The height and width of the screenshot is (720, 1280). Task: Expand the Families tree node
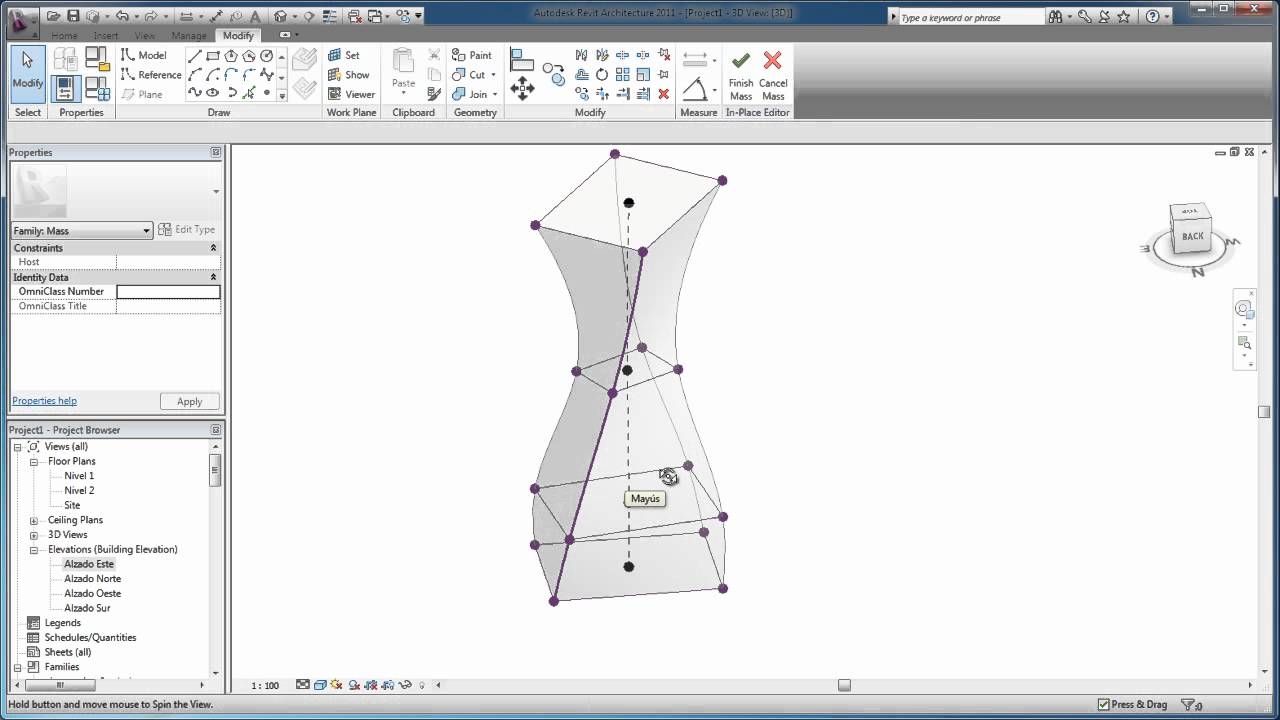pos(18,667)
